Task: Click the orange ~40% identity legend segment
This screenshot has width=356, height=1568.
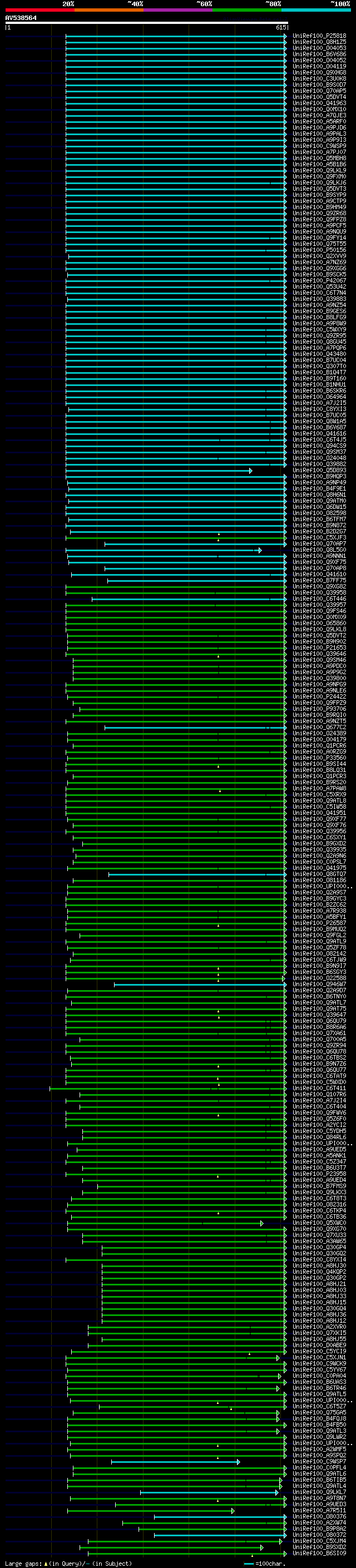Action: 109,10
